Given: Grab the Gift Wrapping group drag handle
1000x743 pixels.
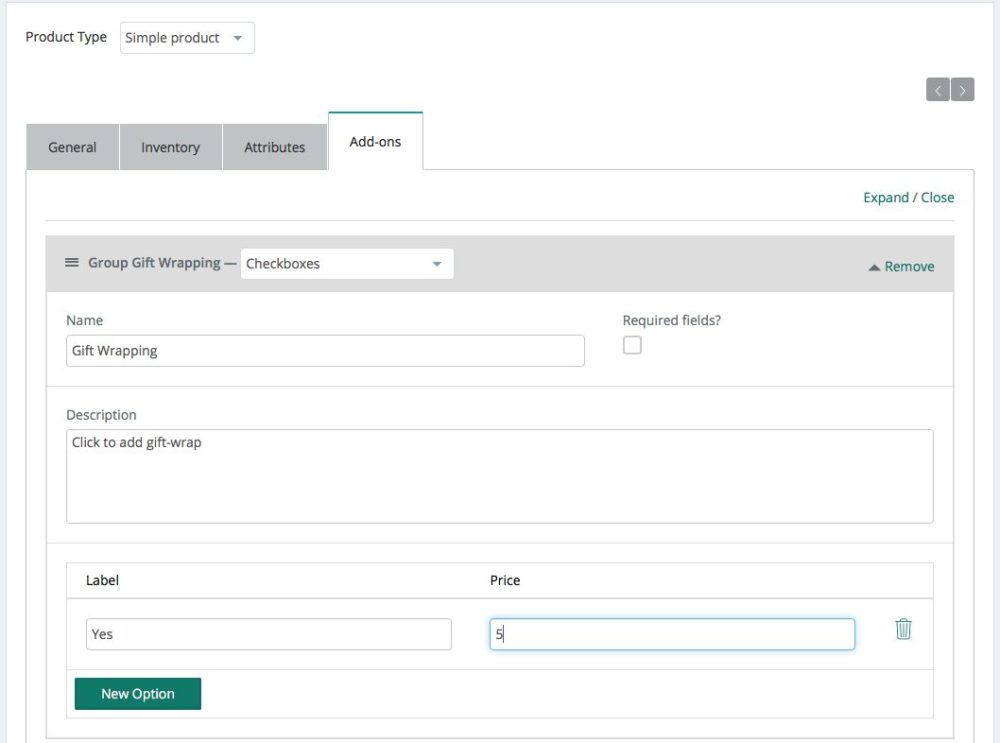Looking at the screenshot, I should (x=72, y=263).
